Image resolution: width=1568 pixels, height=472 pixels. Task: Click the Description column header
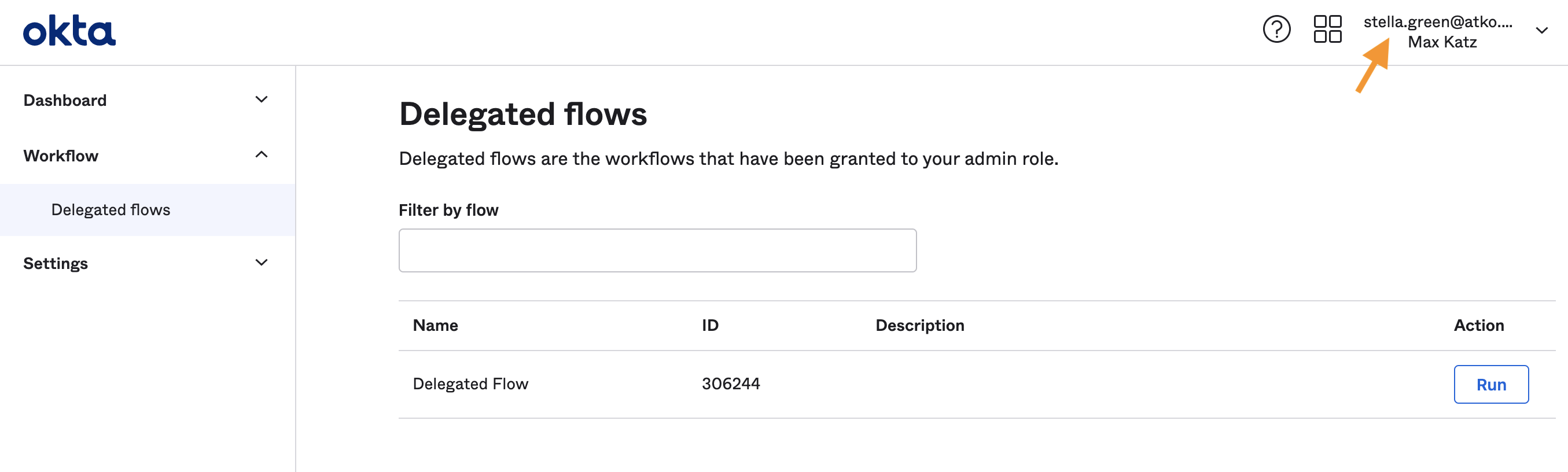919,326
